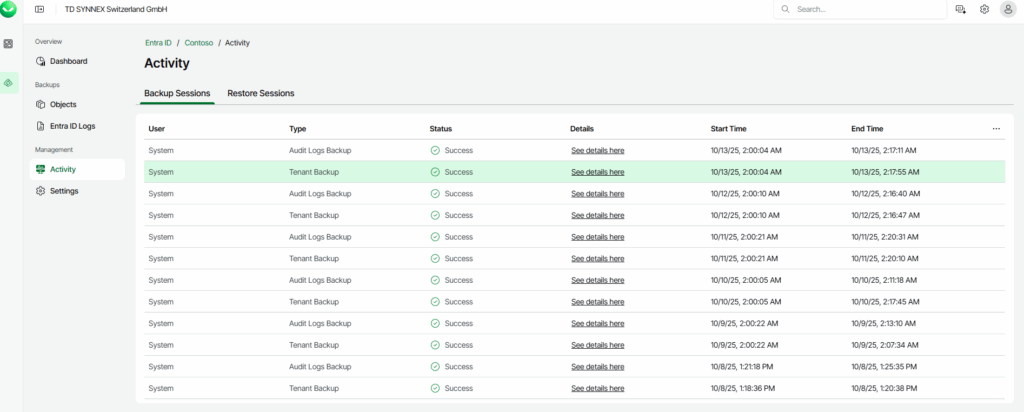Click into the Search input field
This screenshot has width=1024, height=412.
click(x=865, y=9)
